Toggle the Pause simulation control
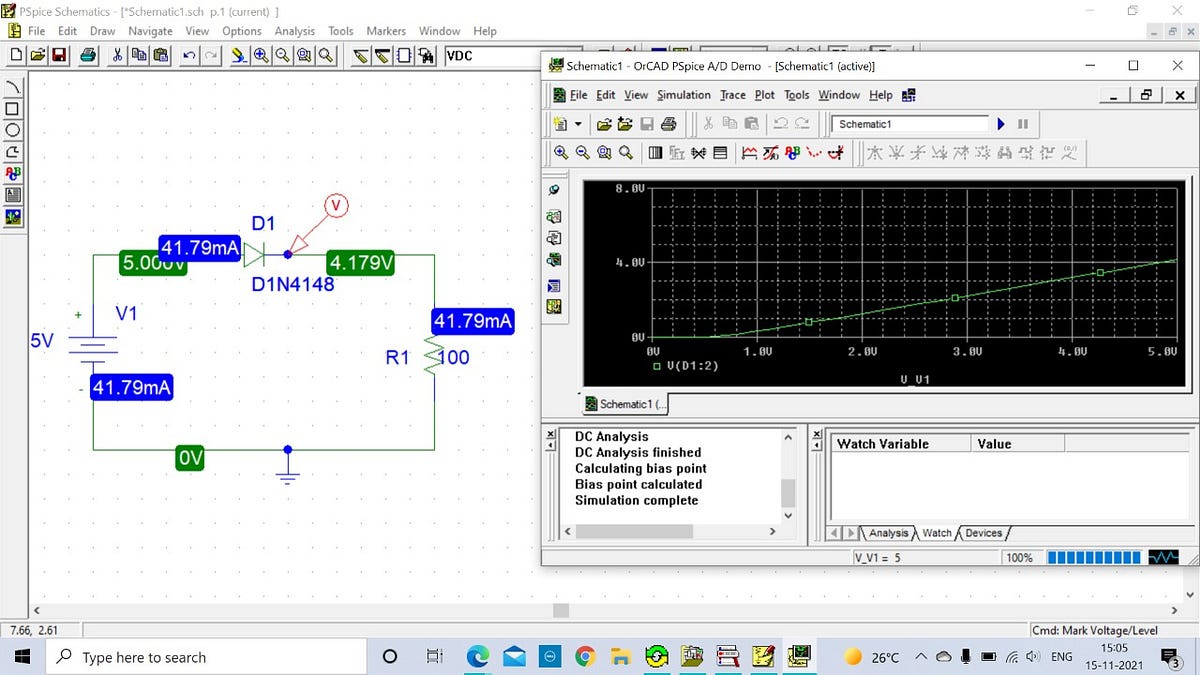The width and height of the screenshot is (1200, 675). click(x=1021, y=123)
